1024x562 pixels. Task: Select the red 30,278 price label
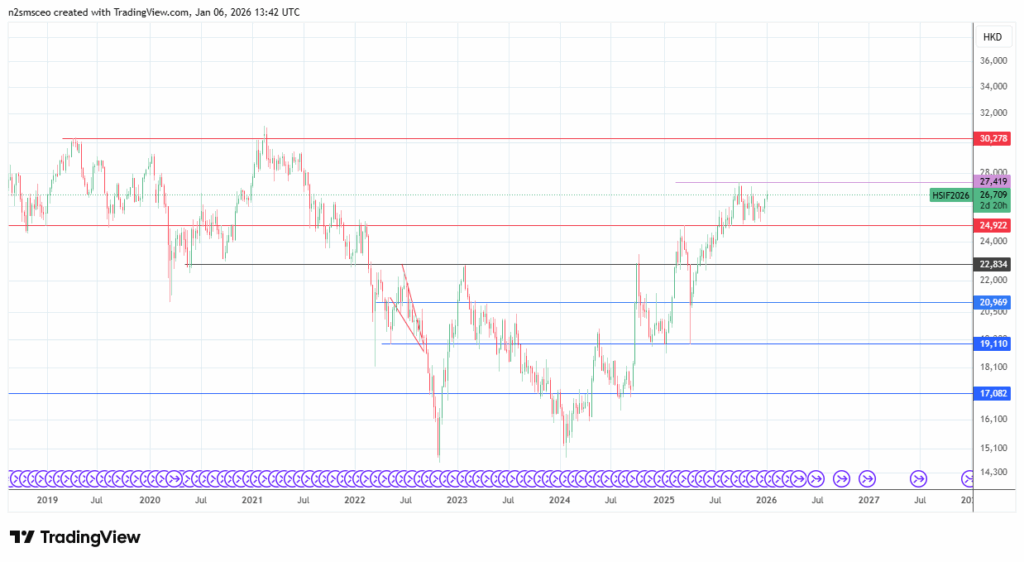coord(993,139)
